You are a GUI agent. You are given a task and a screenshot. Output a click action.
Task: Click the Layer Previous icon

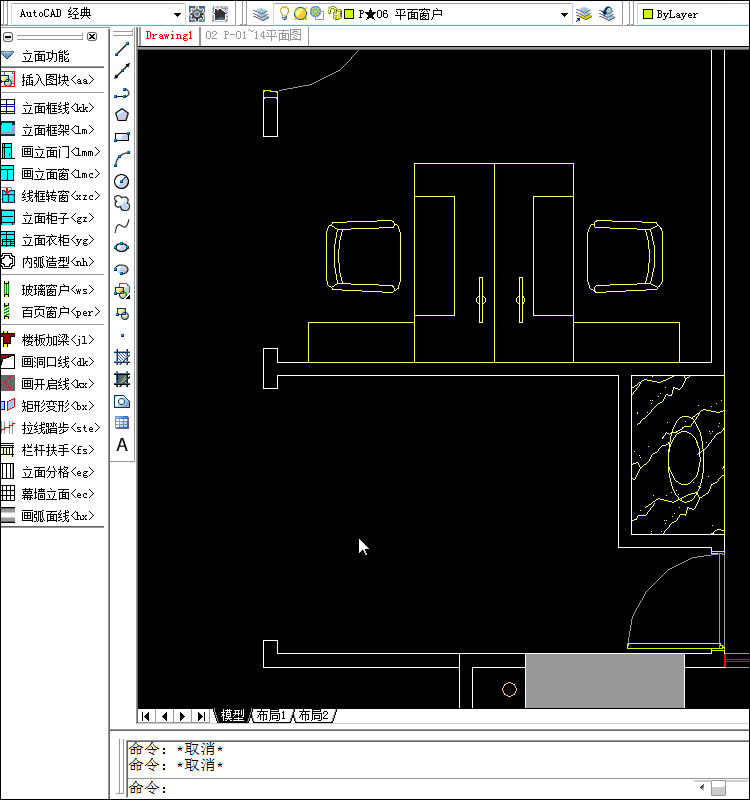coord(607,14)
